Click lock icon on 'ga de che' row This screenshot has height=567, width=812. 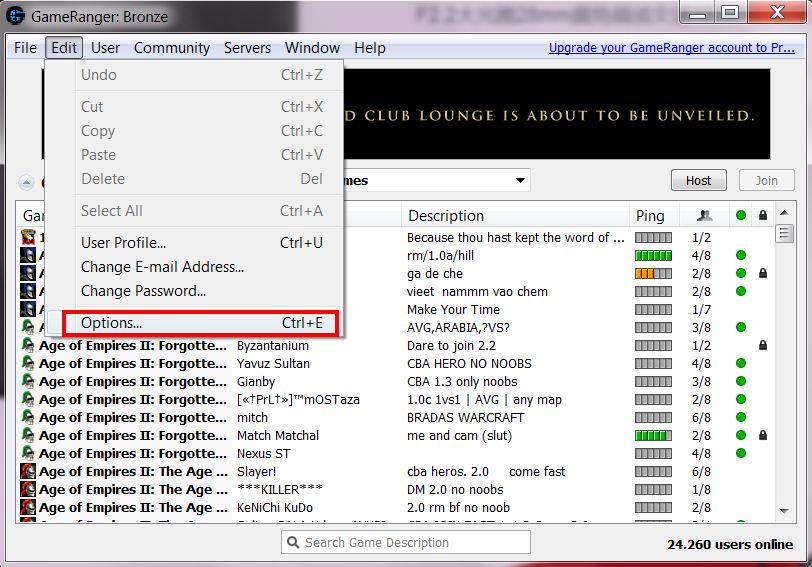(763, 273)
